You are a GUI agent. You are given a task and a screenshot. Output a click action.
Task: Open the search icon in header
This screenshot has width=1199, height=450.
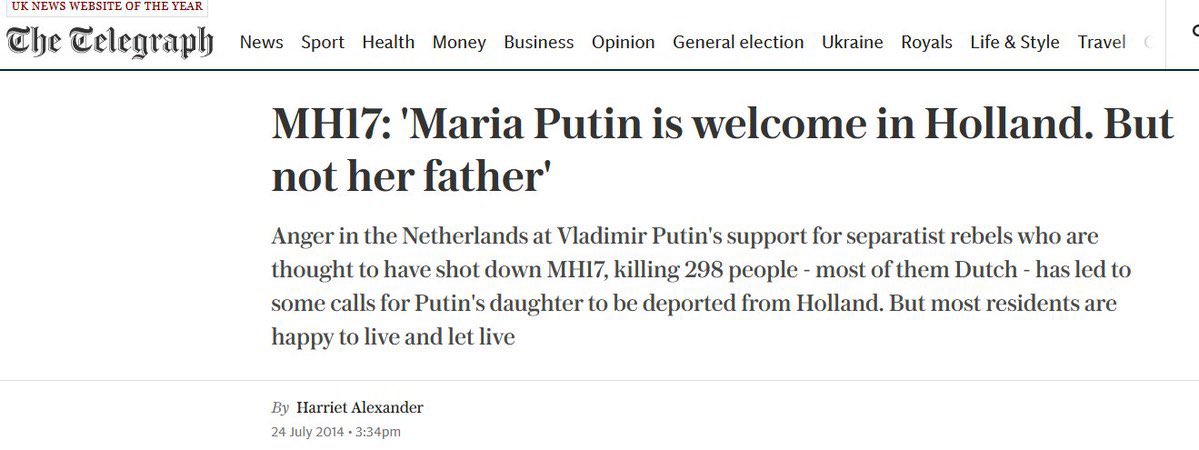[1192, 33]
